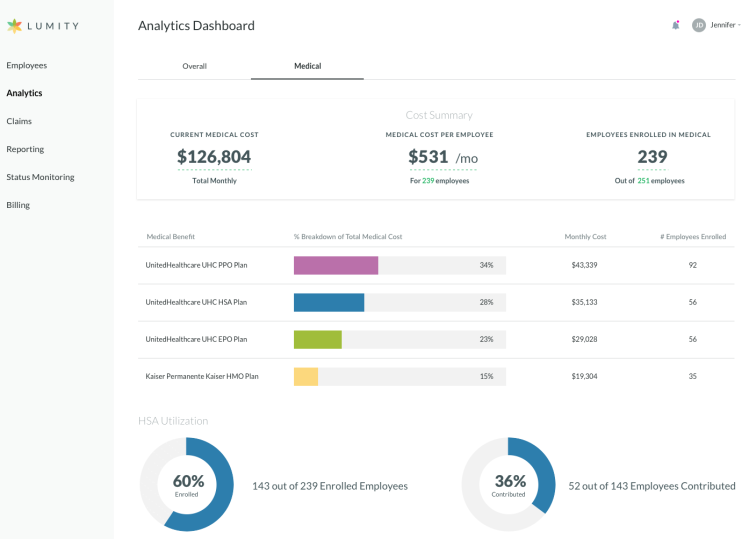Expand the Jennifer account dropdown arrow
The image size is (749, 539).
click(x=740, y=25)
